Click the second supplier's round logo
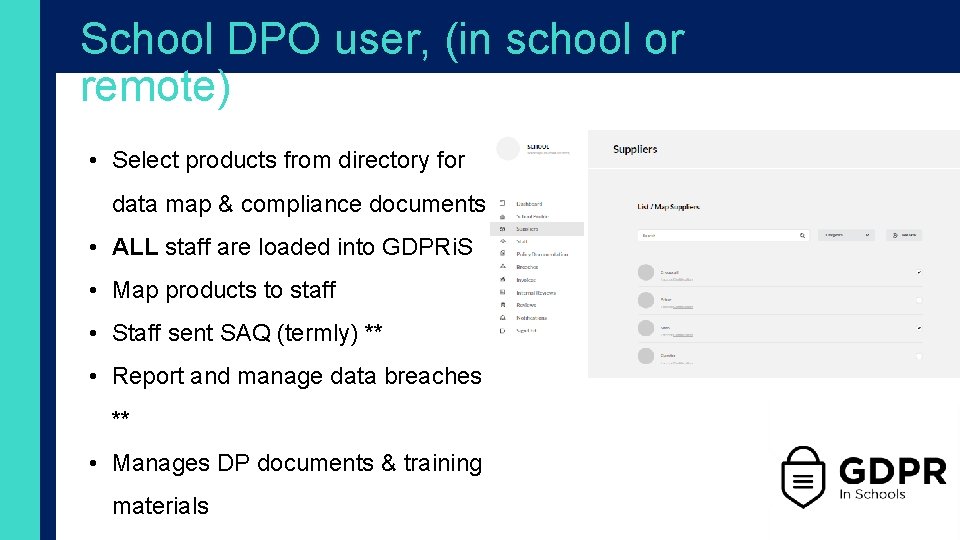The width and height of the screenshot is (960, 540). coord(646,300)
